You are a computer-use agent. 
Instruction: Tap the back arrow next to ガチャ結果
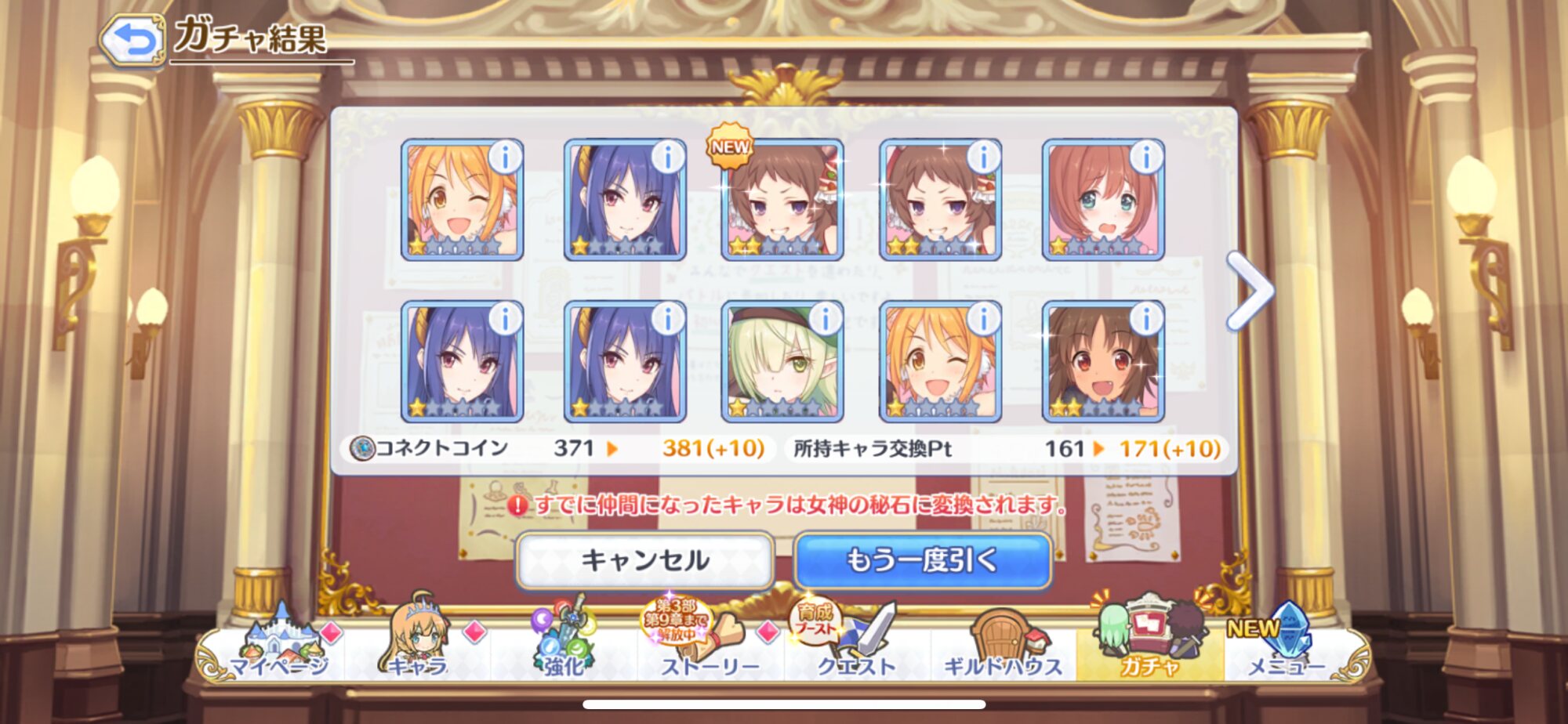132,40
